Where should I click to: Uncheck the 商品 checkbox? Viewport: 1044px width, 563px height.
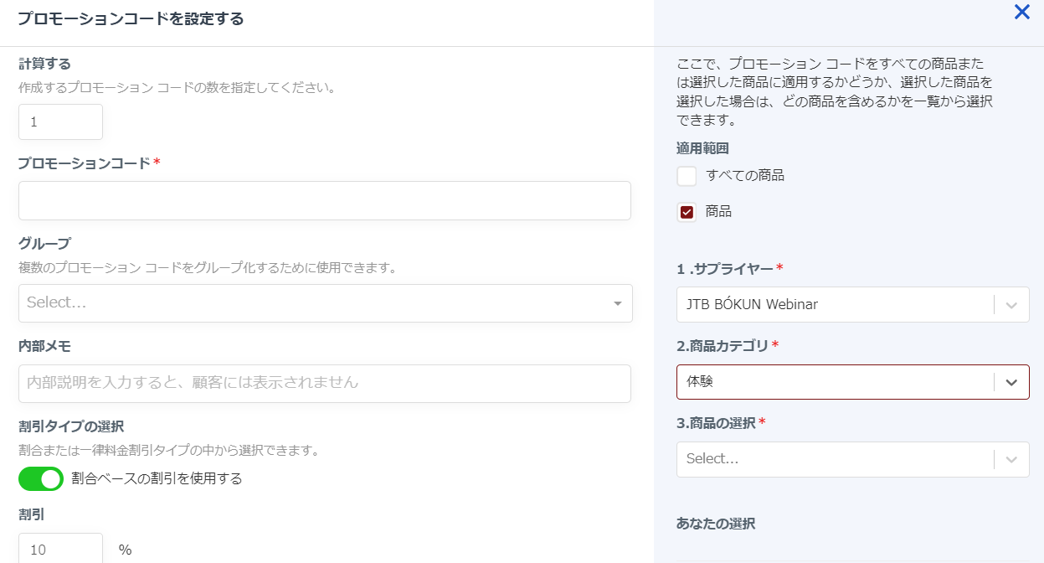pyautogui.click(x=687, y=212)
